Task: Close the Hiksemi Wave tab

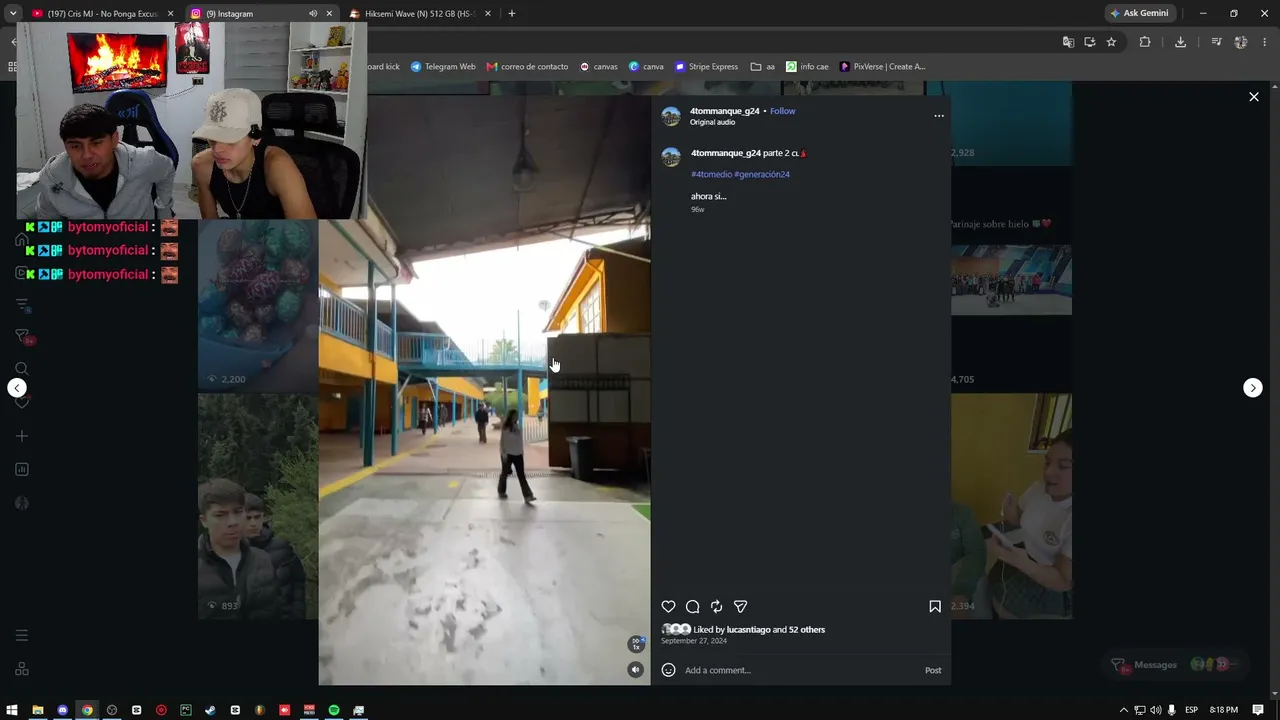Action: [x=488, y=14]
